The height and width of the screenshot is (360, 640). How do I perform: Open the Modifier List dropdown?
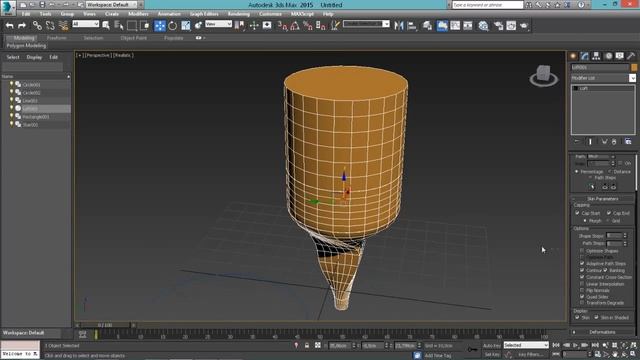(x=603, y=78)
